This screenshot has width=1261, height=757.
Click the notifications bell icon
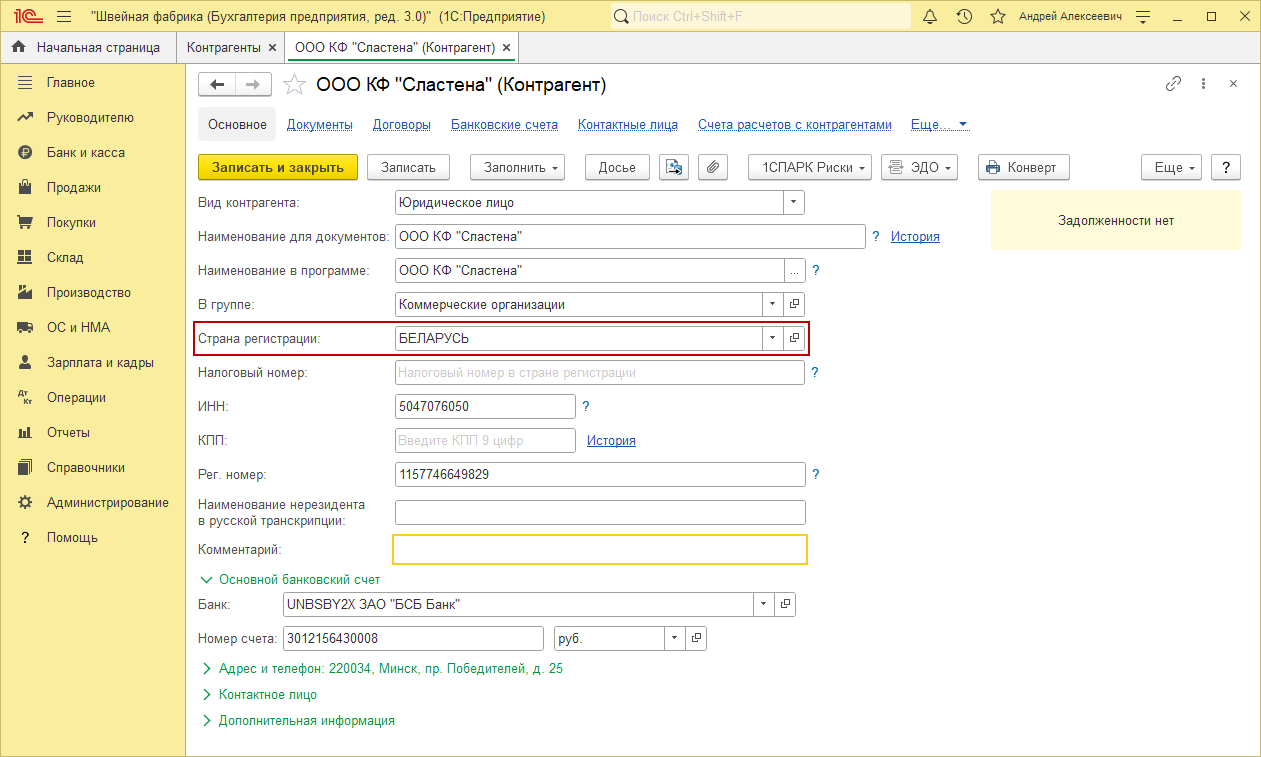[930, 17]
